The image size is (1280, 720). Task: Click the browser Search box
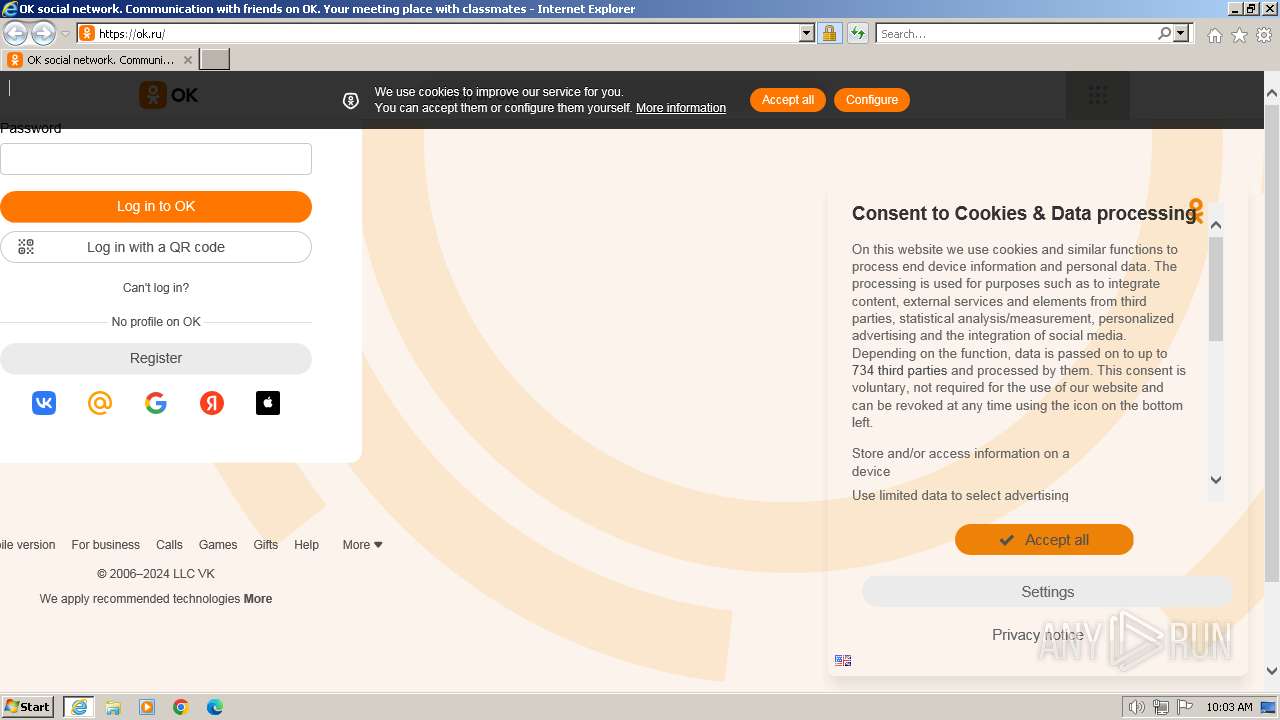pos(1016,33)
